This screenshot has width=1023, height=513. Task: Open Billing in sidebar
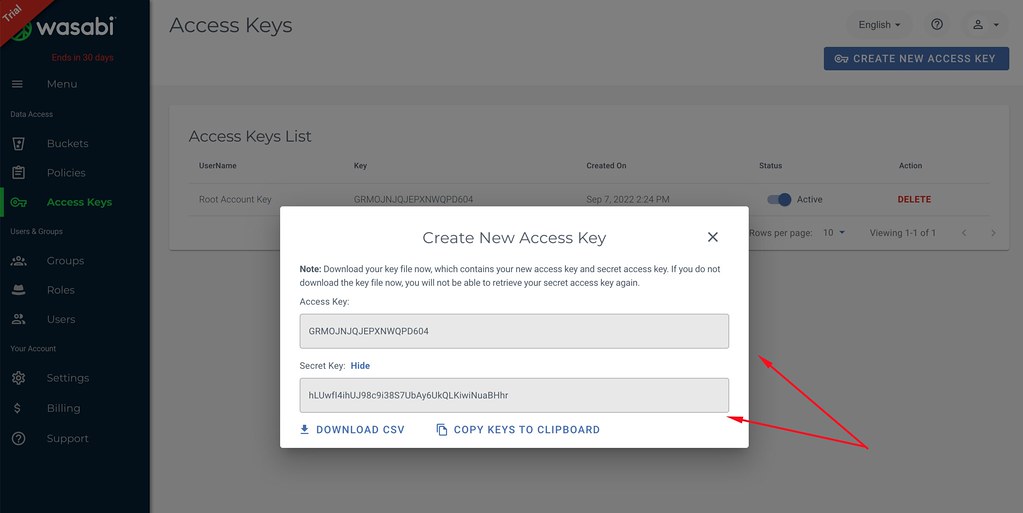pos(63,408)
